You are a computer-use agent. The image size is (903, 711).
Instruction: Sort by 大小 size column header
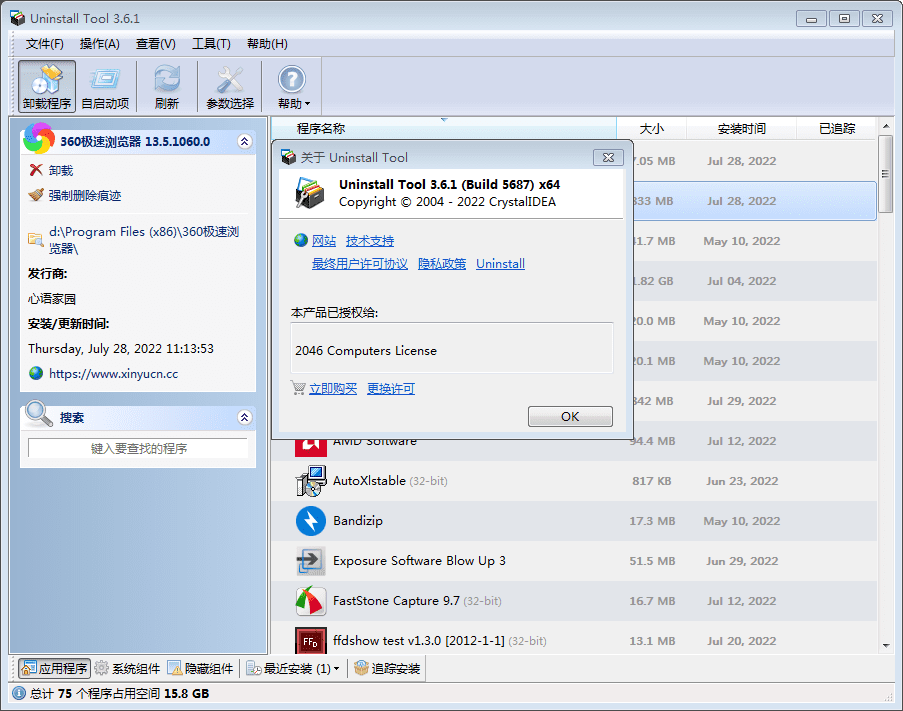pyautogui.click(x=651, y=128)
